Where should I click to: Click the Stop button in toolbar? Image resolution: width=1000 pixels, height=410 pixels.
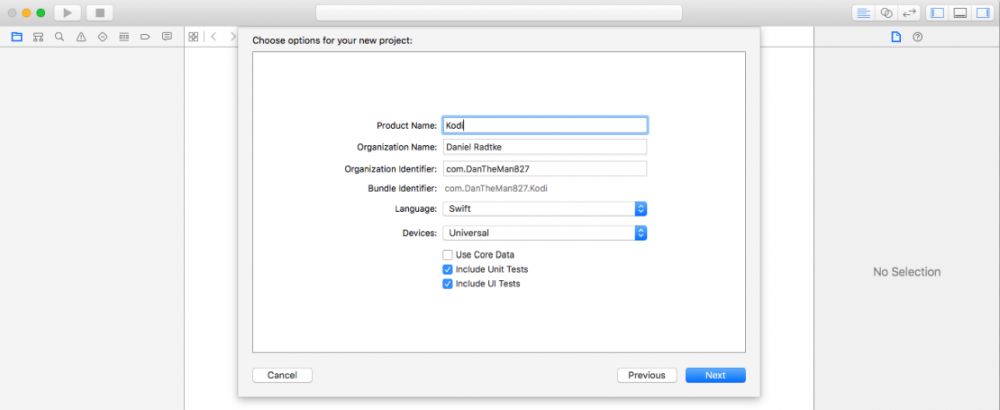tap(99, 13)
